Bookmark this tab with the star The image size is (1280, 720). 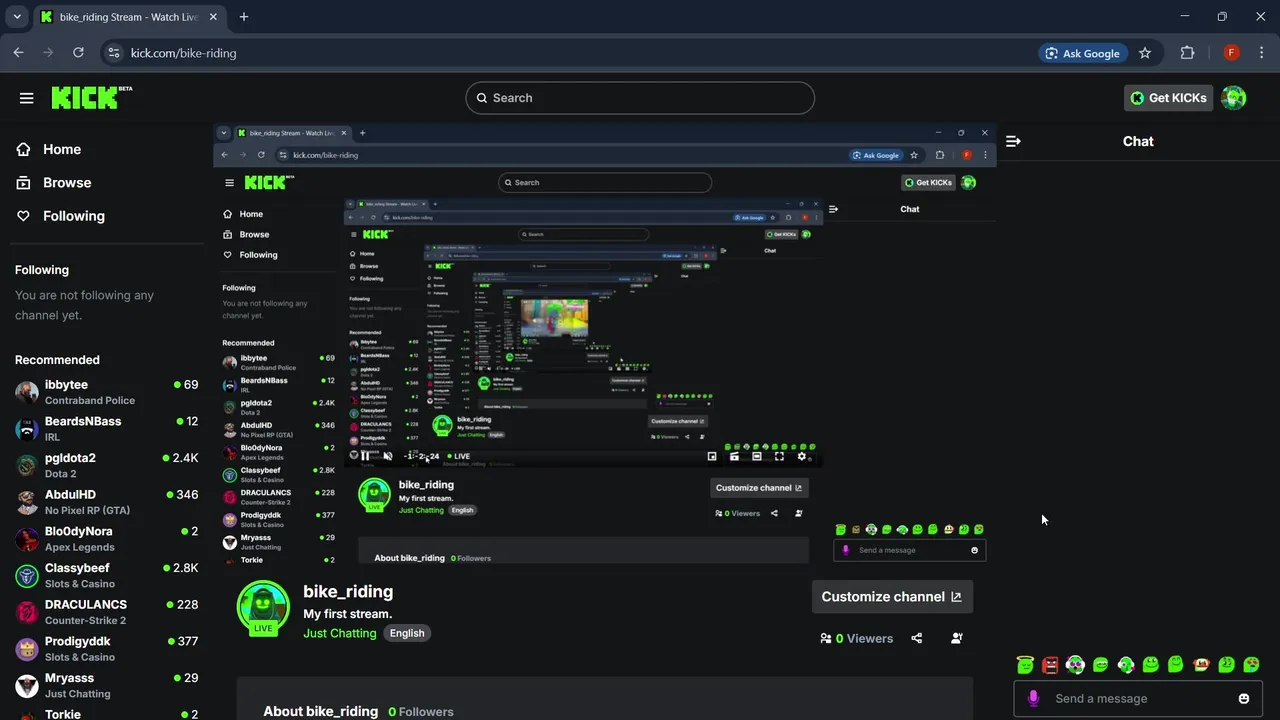(1145, 53)
